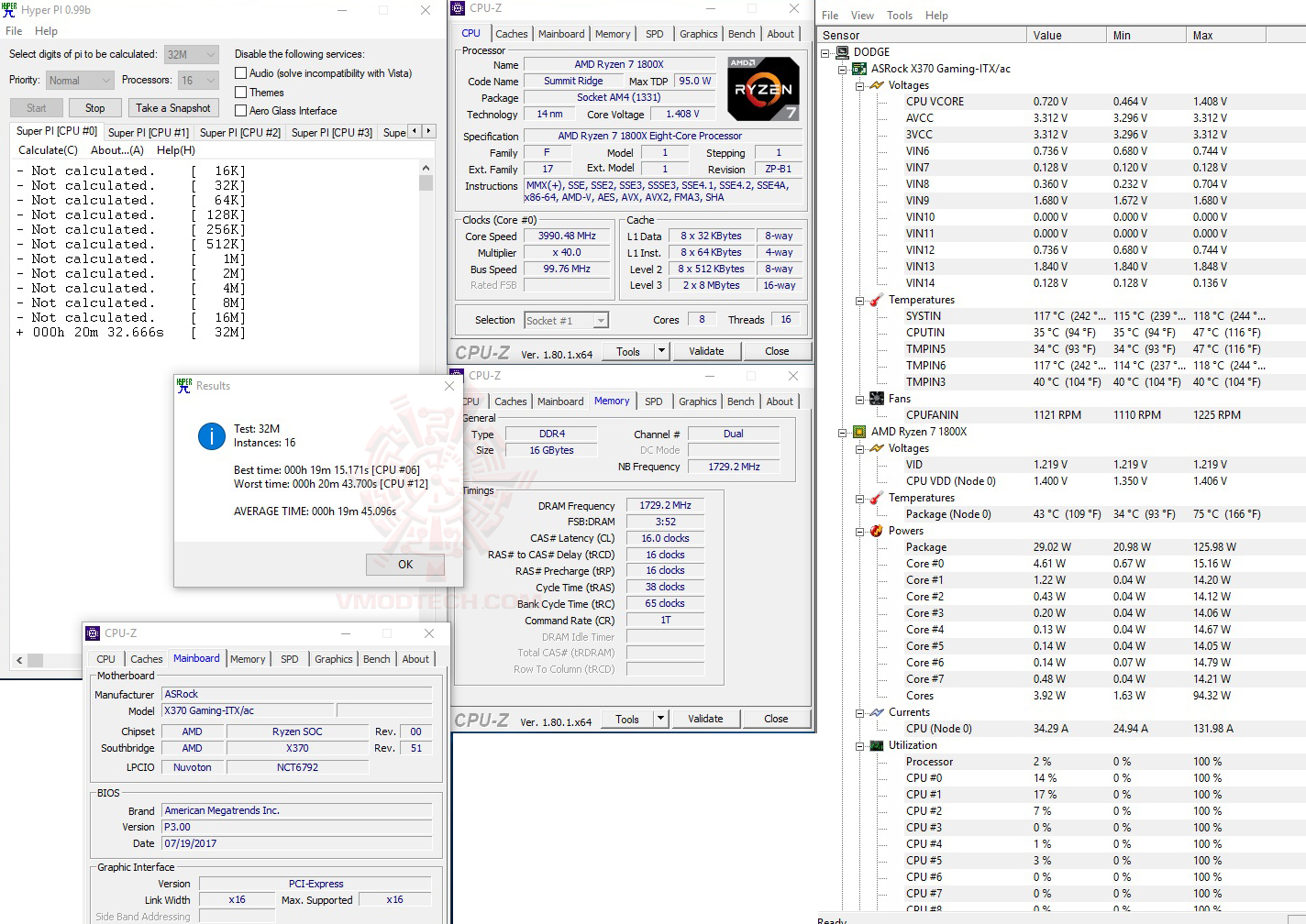Click the CPU chip icon beside AMD Ryzen 7 1800X
1306x924 pixels.
tap(859, 432)
